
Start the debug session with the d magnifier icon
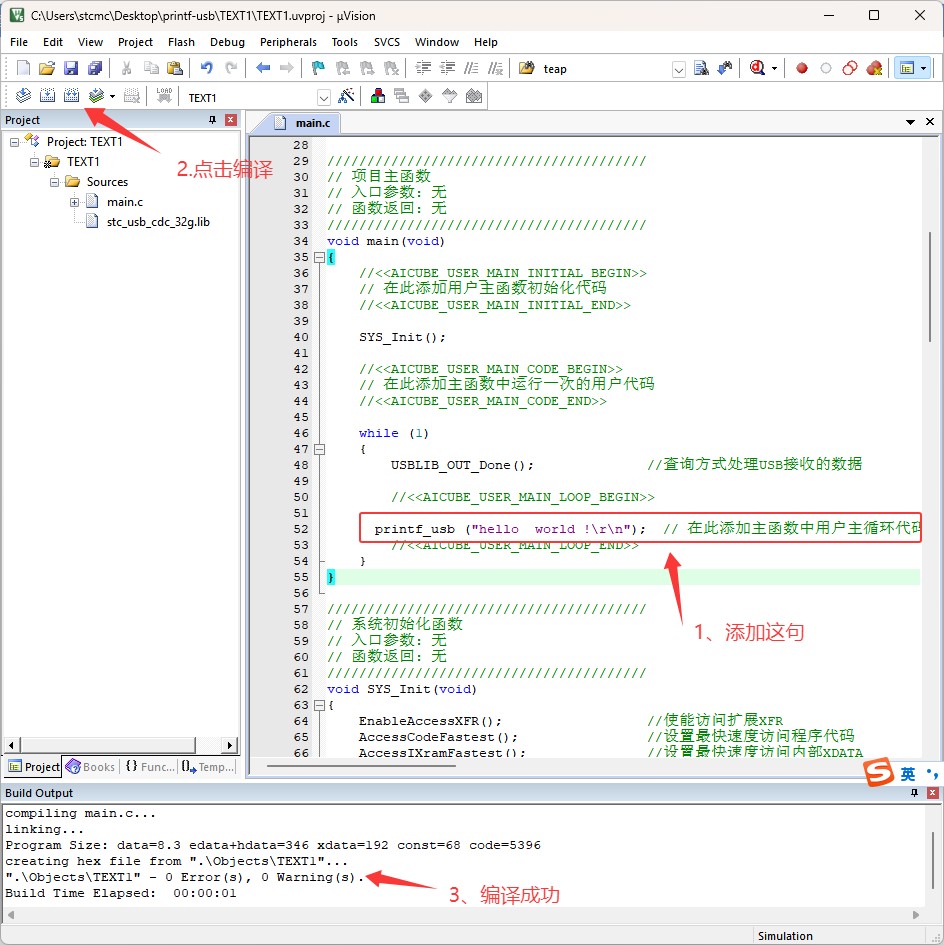[x=757, y=68]
